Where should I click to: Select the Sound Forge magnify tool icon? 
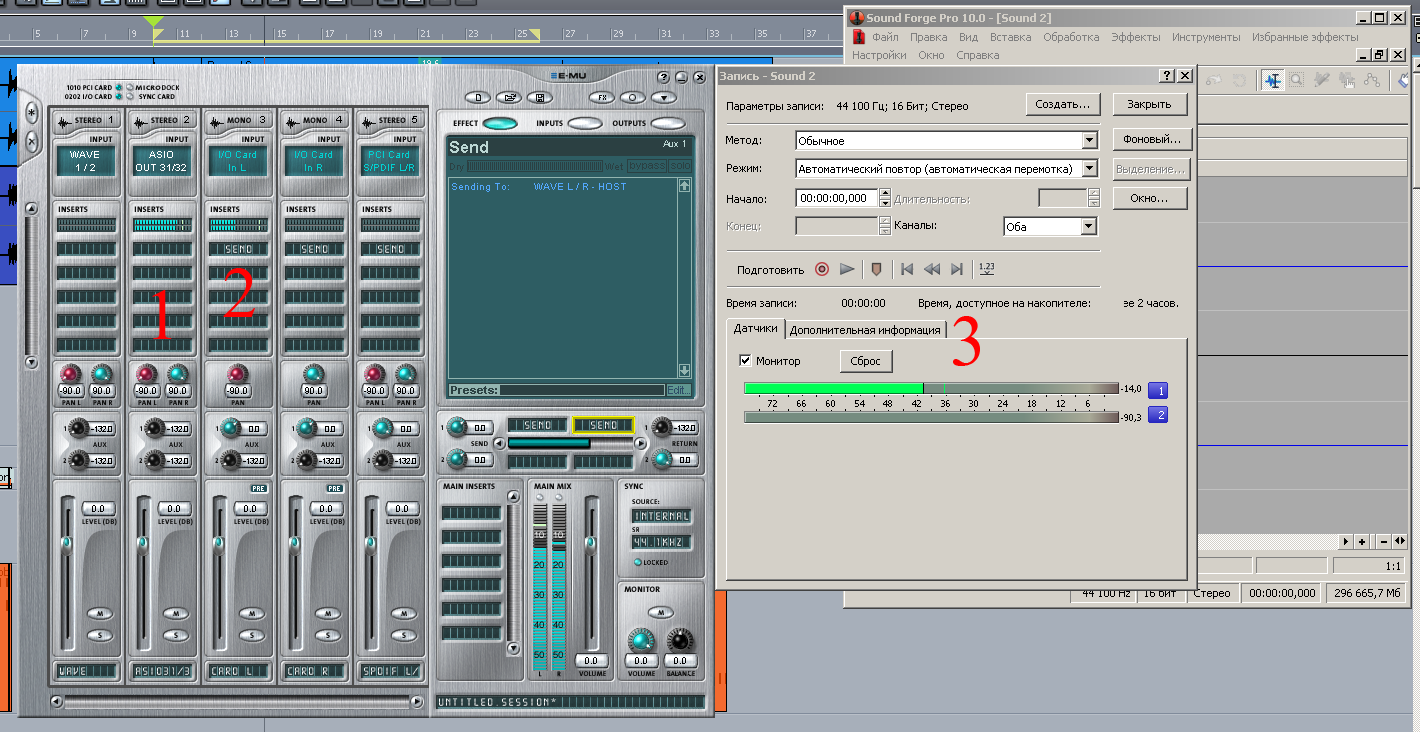(1296, 80)
